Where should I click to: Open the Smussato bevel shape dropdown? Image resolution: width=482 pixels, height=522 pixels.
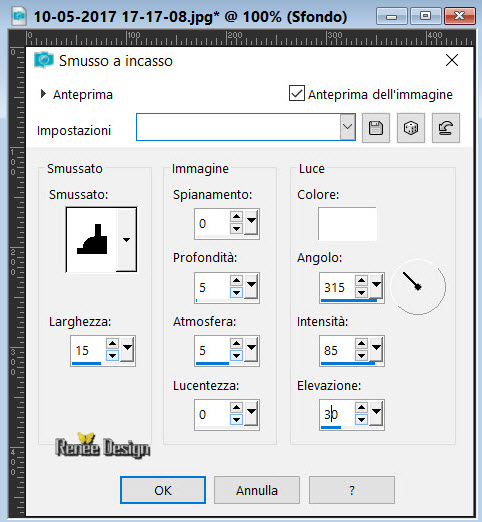[126, 240]
